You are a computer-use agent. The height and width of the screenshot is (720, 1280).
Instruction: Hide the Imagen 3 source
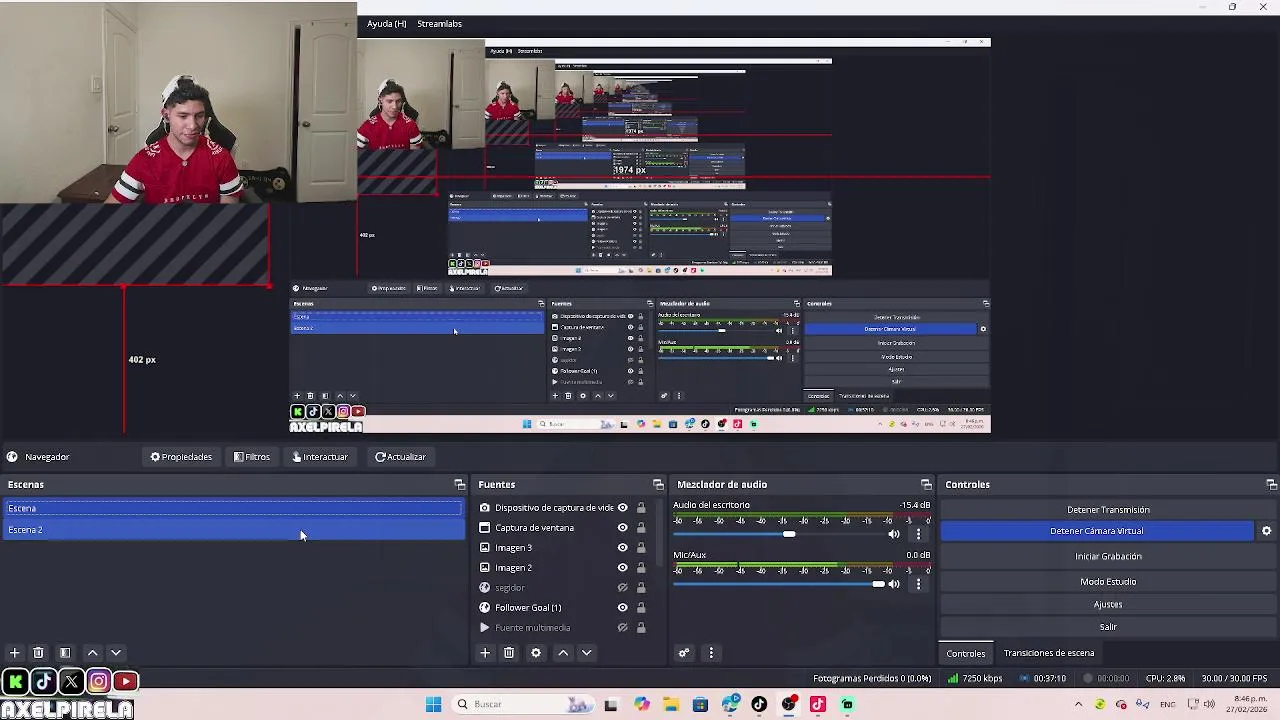coord(622,548)
